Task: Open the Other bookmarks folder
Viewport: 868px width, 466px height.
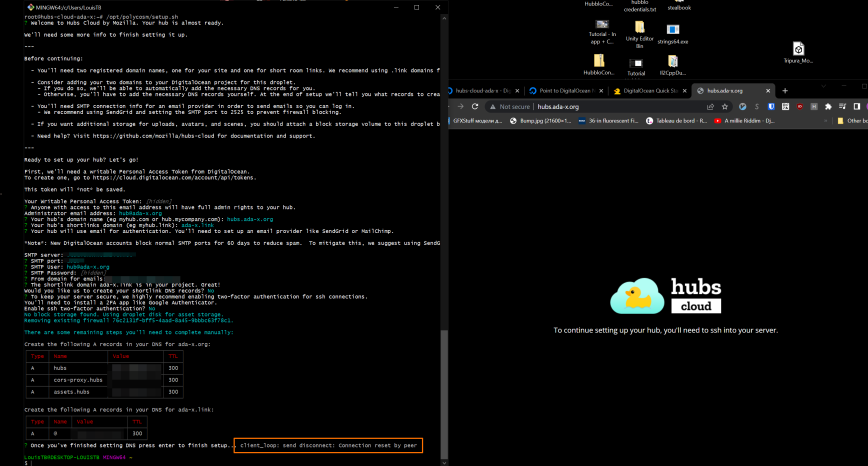Action: click(852, 121)
